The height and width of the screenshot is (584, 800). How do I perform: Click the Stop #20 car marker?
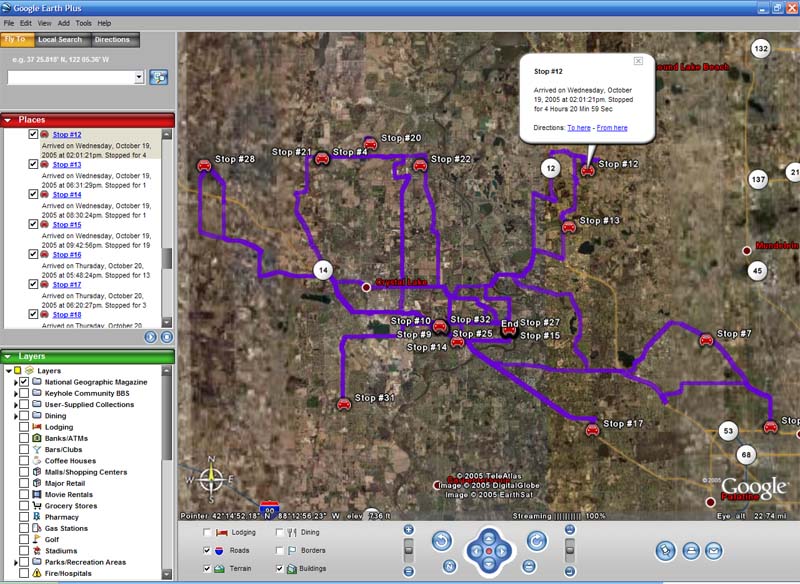pos(371,144)
